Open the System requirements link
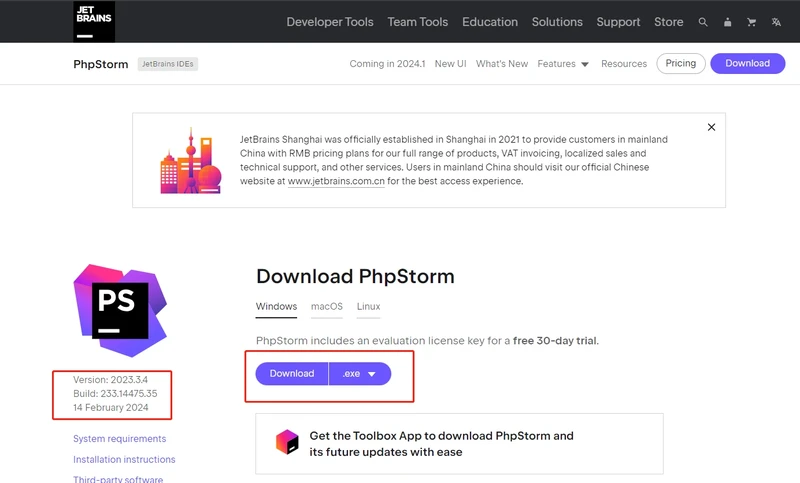The width and height of the screenshot is (800, 483). tap(119, 439)
